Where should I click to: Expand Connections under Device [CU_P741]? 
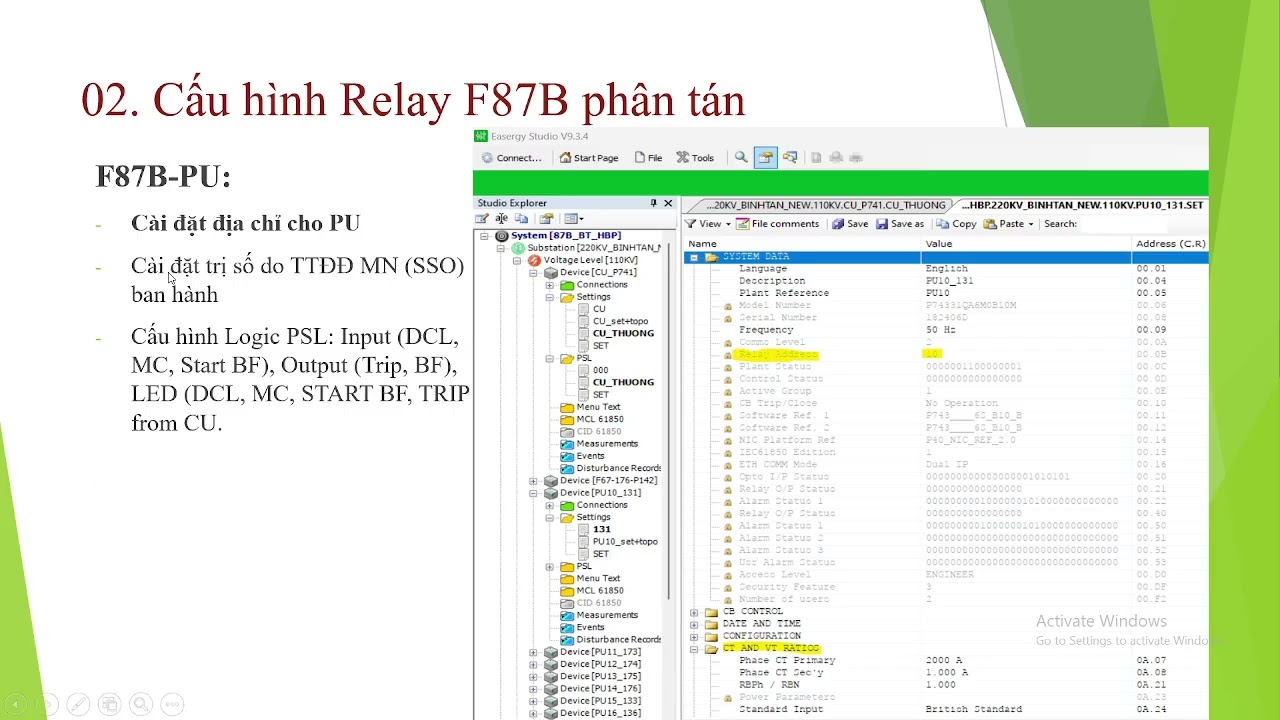click(x=549, y=285)
